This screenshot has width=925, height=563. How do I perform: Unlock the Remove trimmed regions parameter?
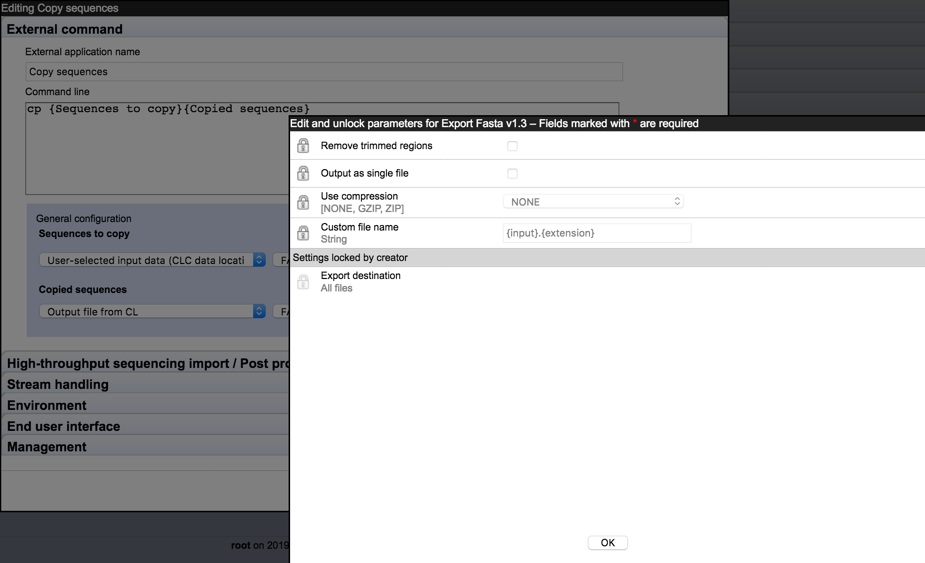[303, 146]
